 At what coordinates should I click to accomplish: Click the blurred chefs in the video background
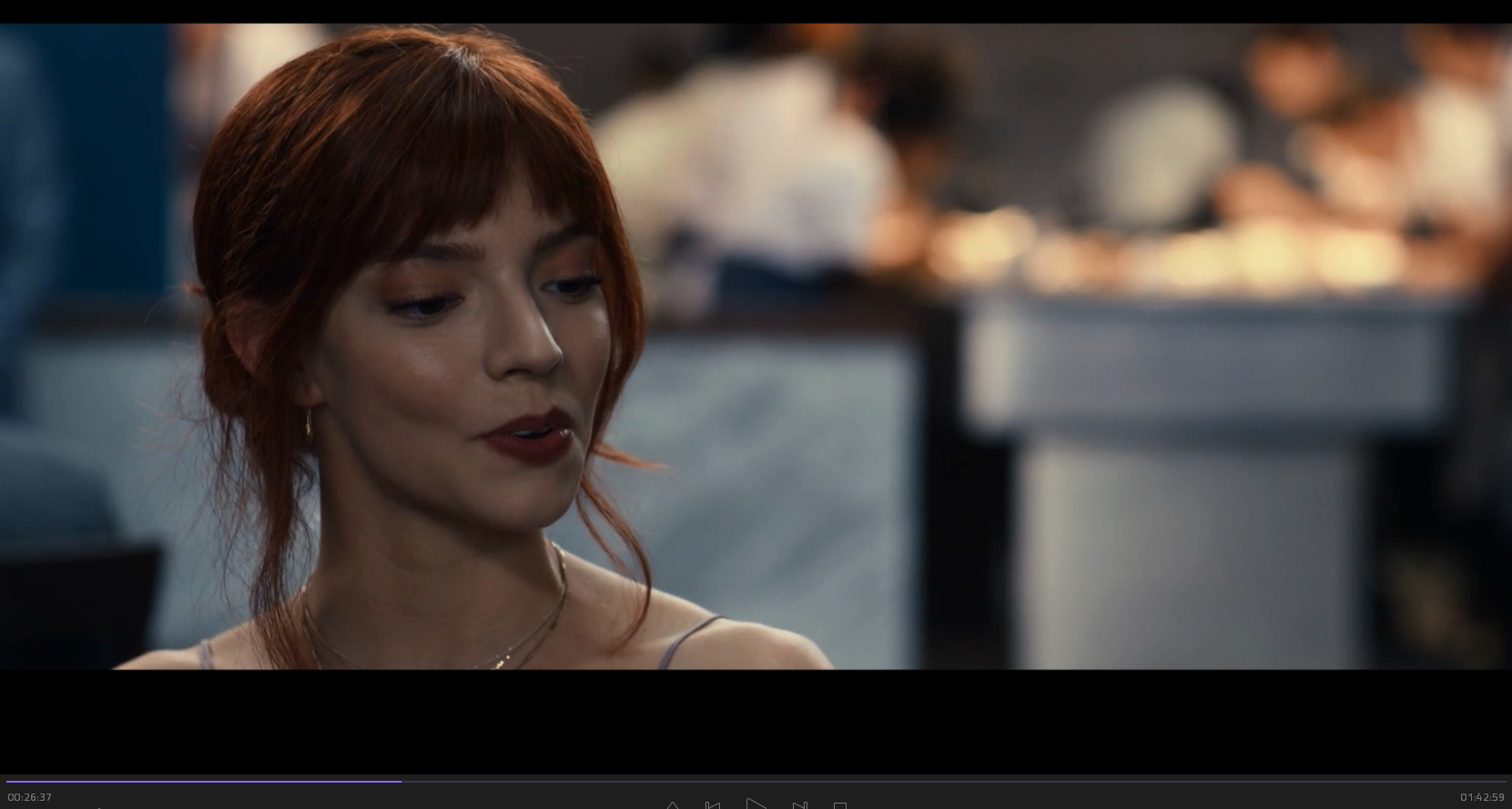point(774,137)
